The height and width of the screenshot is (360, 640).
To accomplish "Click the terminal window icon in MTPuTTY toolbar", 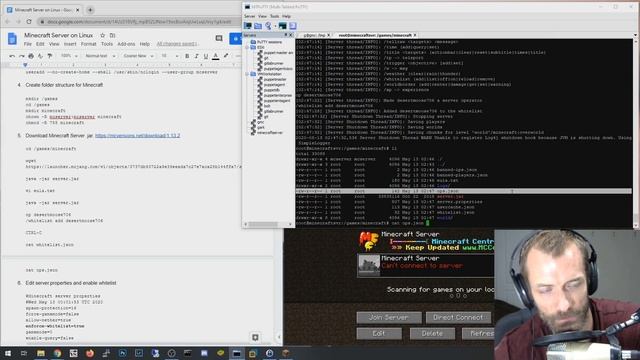I will tap(282, 26).
